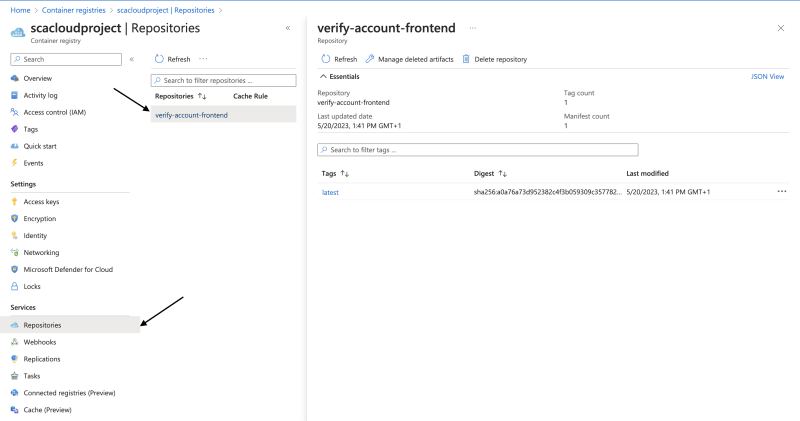Open the latest tag link
Viewport: 800px width, 421px height.
[x=330, y=192]
